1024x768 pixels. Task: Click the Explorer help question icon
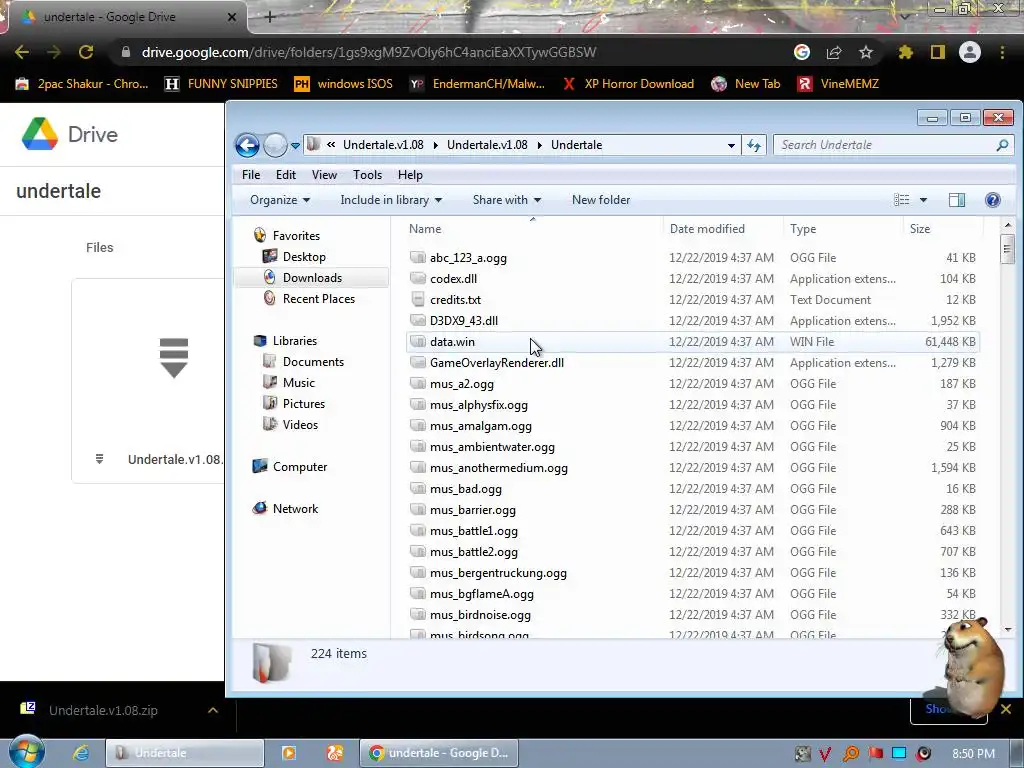[x=993, y=200]
